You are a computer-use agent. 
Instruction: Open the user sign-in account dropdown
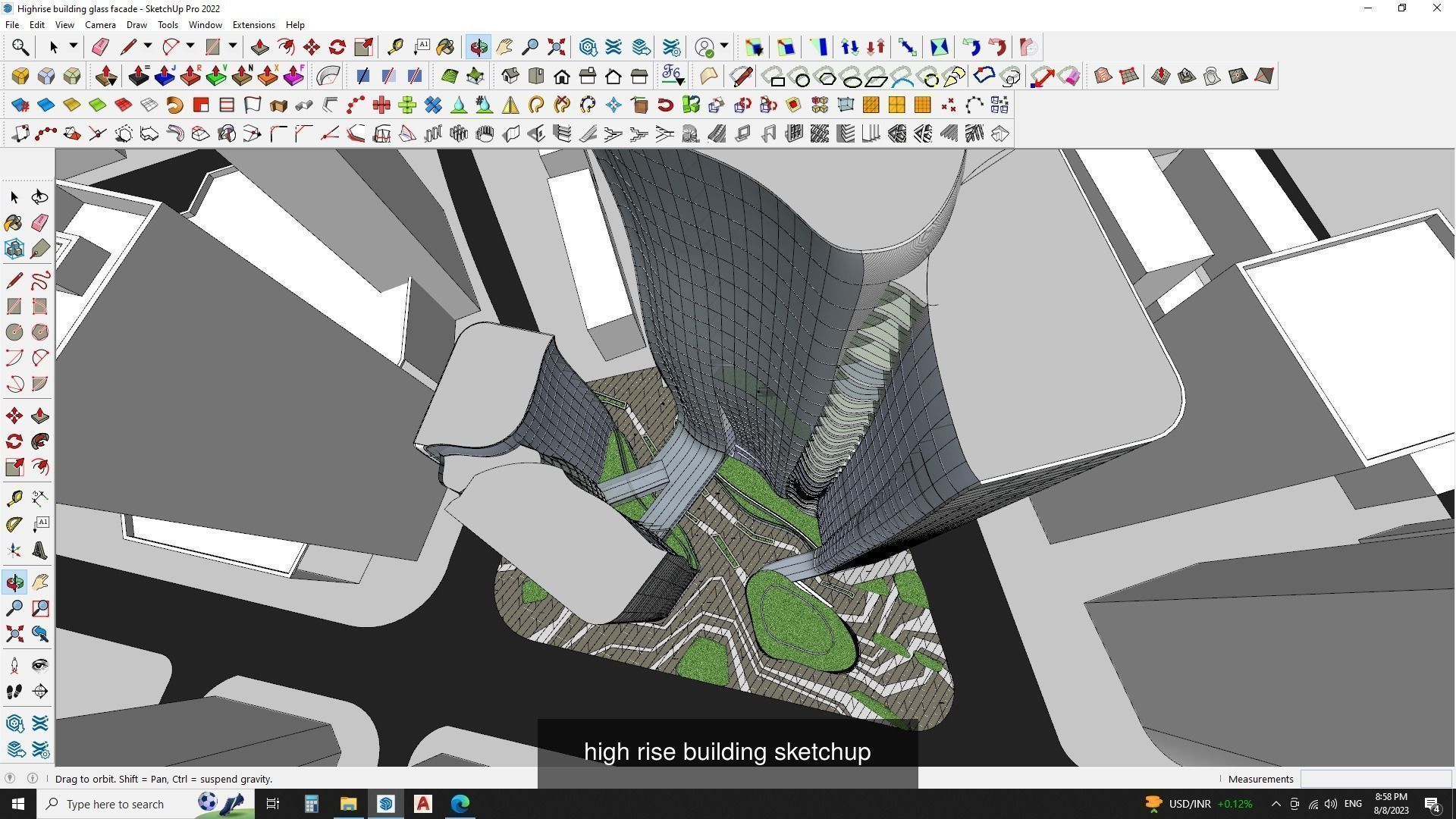(x=724, y=47)
